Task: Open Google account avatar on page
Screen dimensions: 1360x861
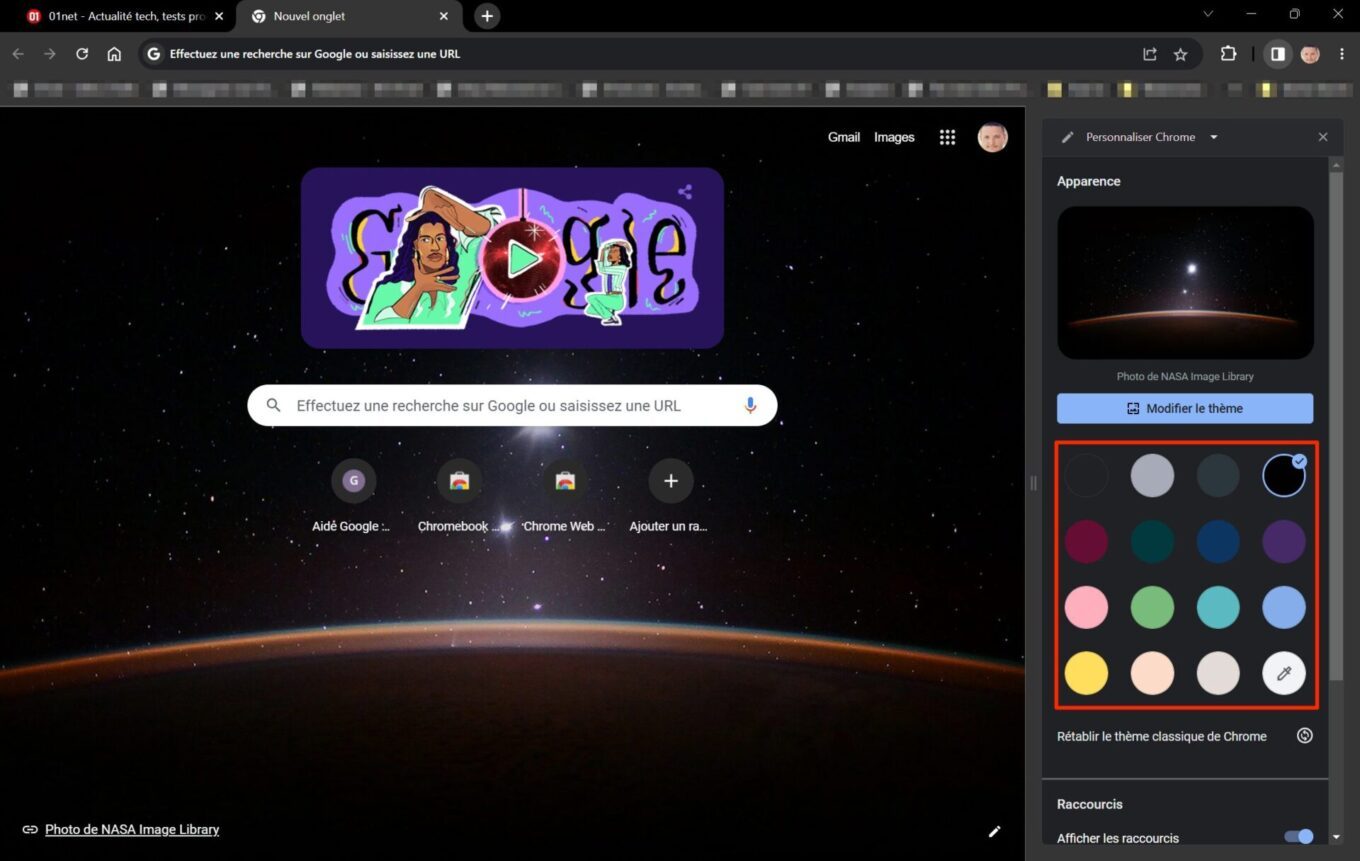Action: 992,137
